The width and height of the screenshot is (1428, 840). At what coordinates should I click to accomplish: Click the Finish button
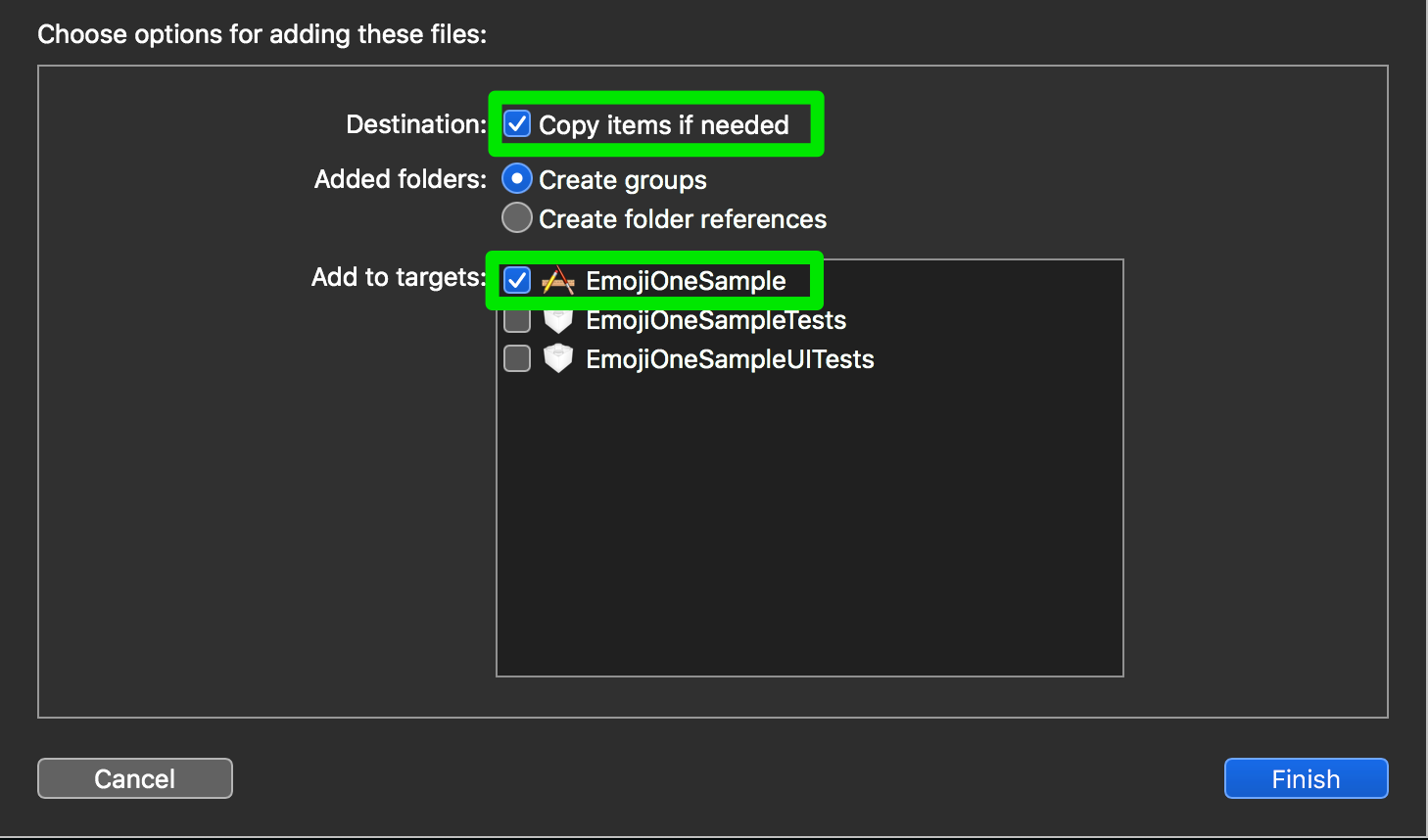pos(1306,778)
